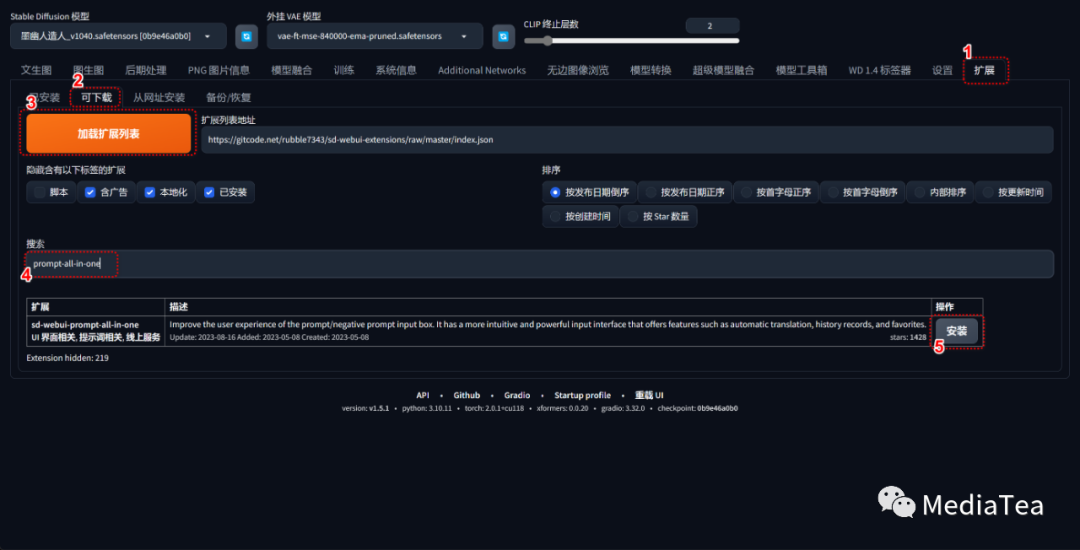Click the sd-webui-prompt-all-in-one extension name
1080x550 pixels.
(85, 324)
